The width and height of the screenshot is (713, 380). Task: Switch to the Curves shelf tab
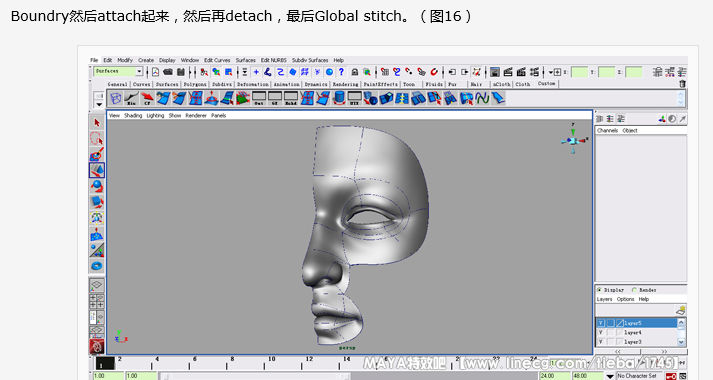[x=141, y=84]
